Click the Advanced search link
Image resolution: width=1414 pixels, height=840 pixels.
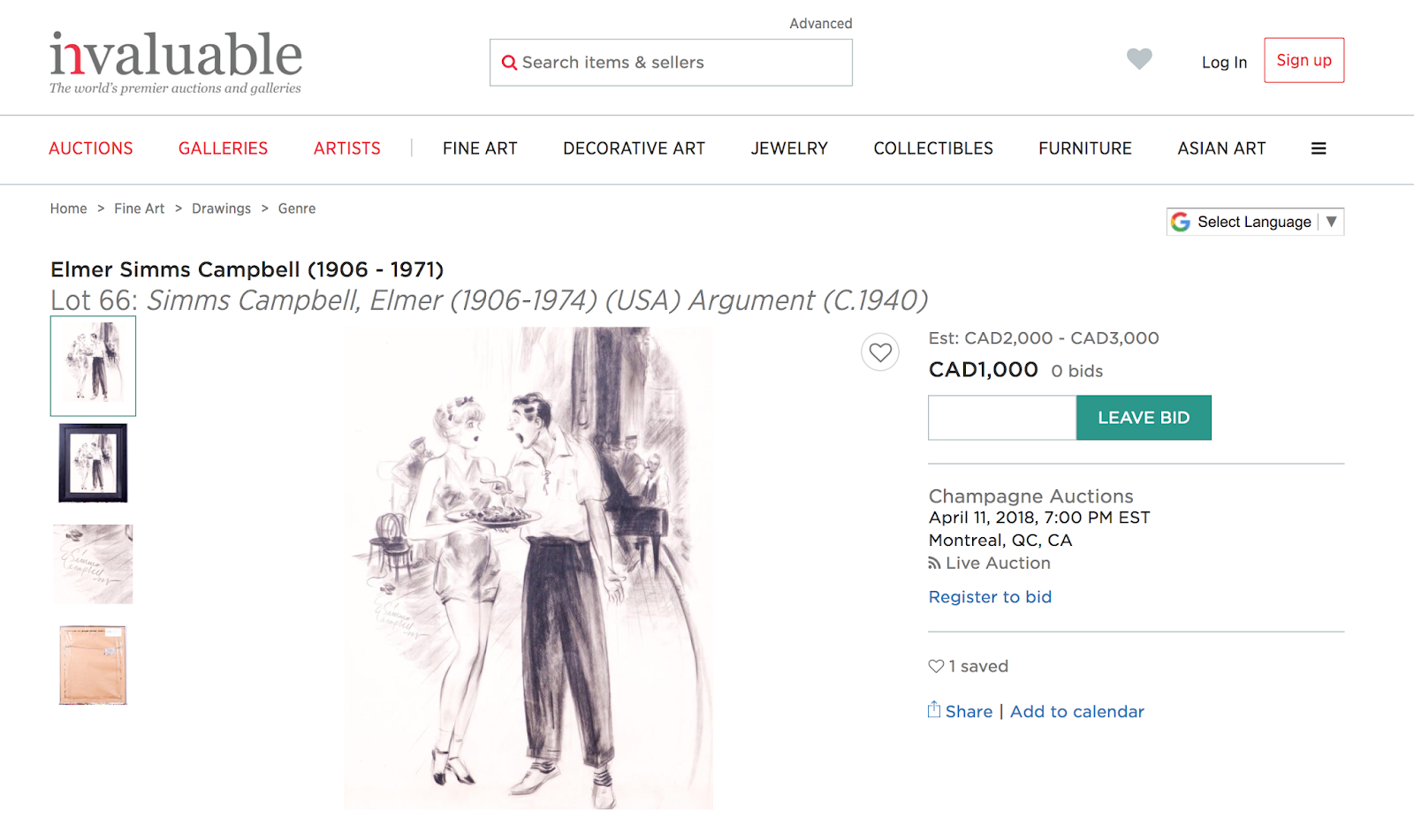coord(821,24)
